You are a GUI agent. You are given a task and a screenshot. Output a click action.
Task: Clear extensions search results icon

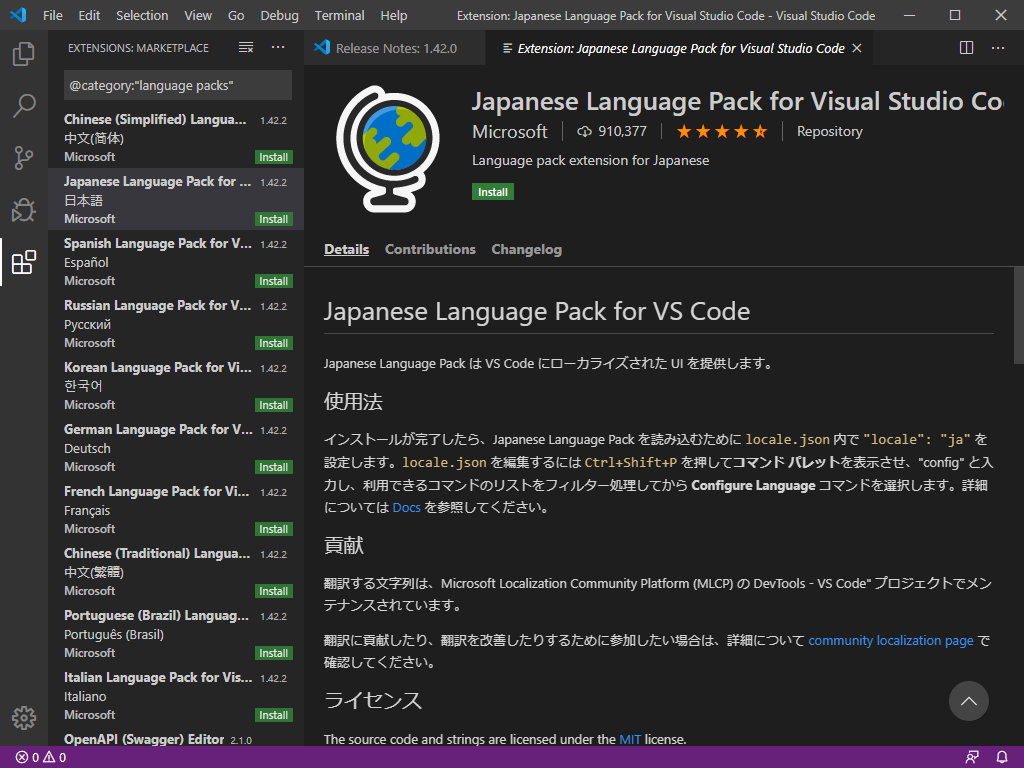click(246, 48)
